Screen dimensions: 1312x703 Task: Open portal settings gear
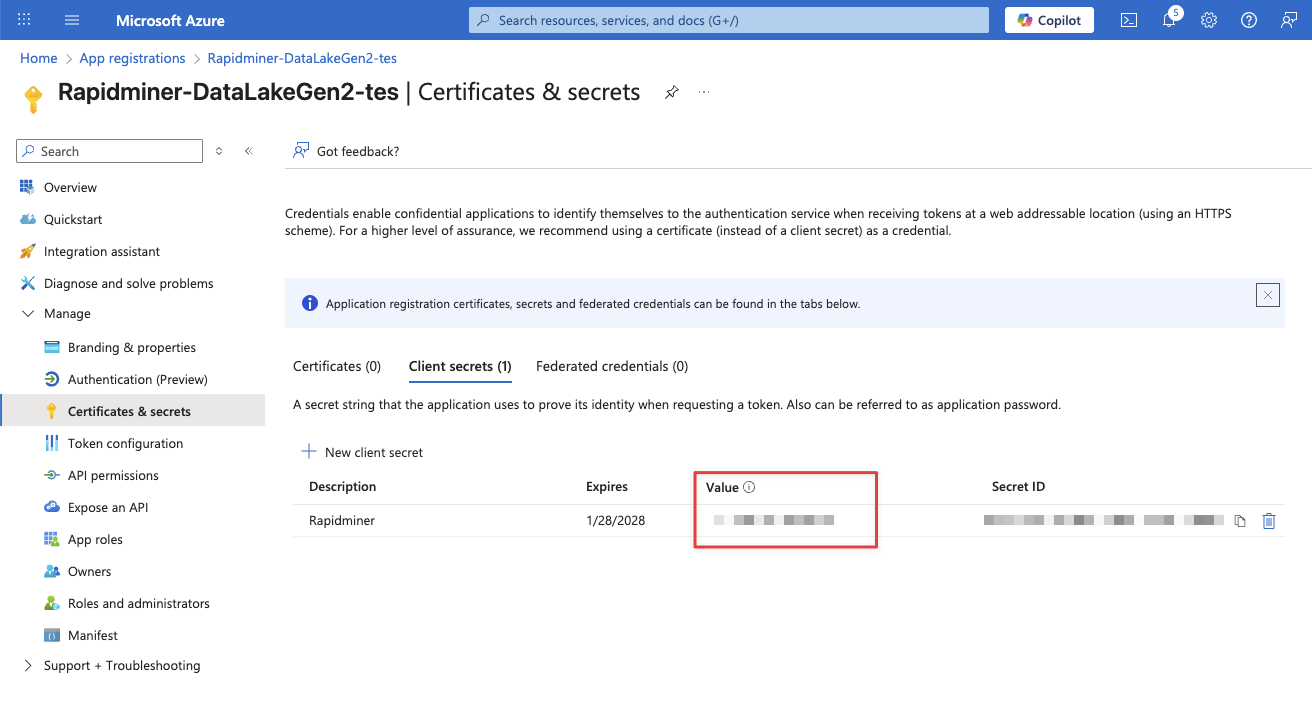point(1209,20)
